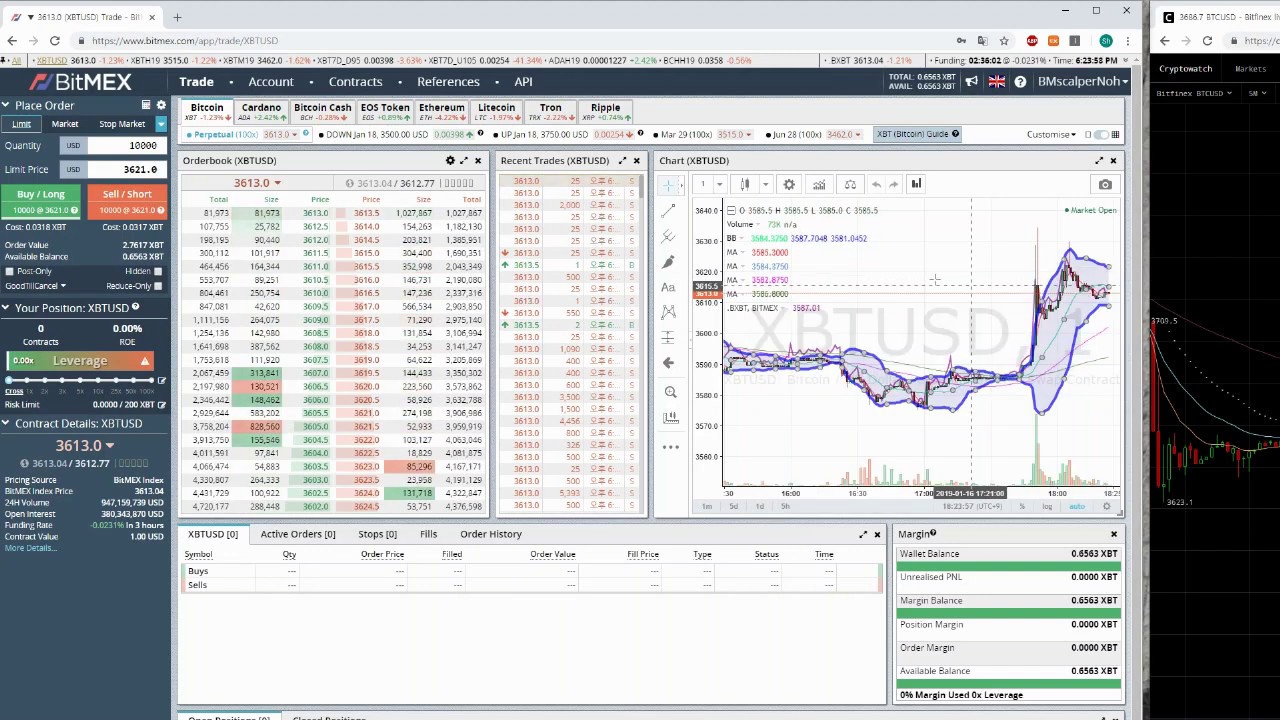The width and height of the screenshot is (1280, 720).
Task: Open chart bottom settings gear
Action: pos(1107,507)
